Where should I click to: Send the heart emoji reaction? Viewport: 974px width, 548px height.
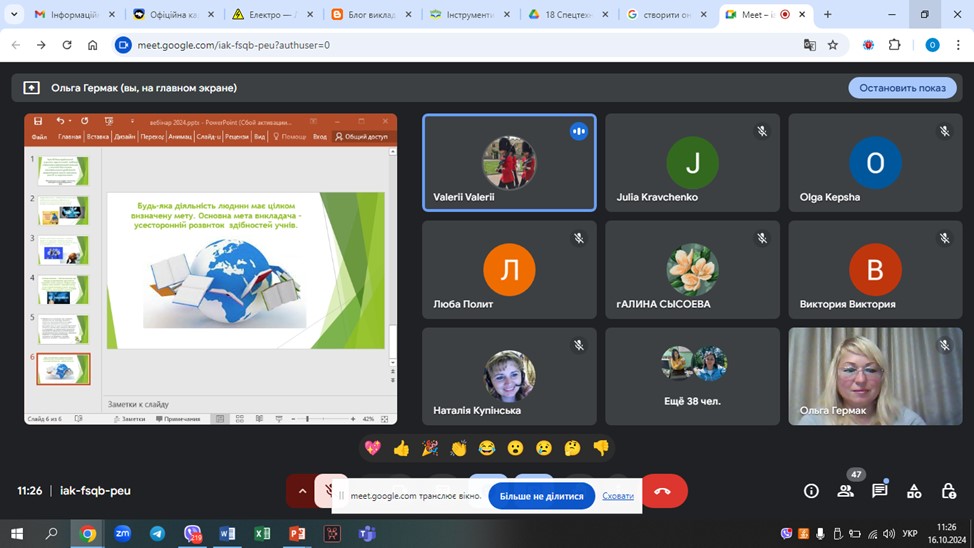tap(373, 448)
